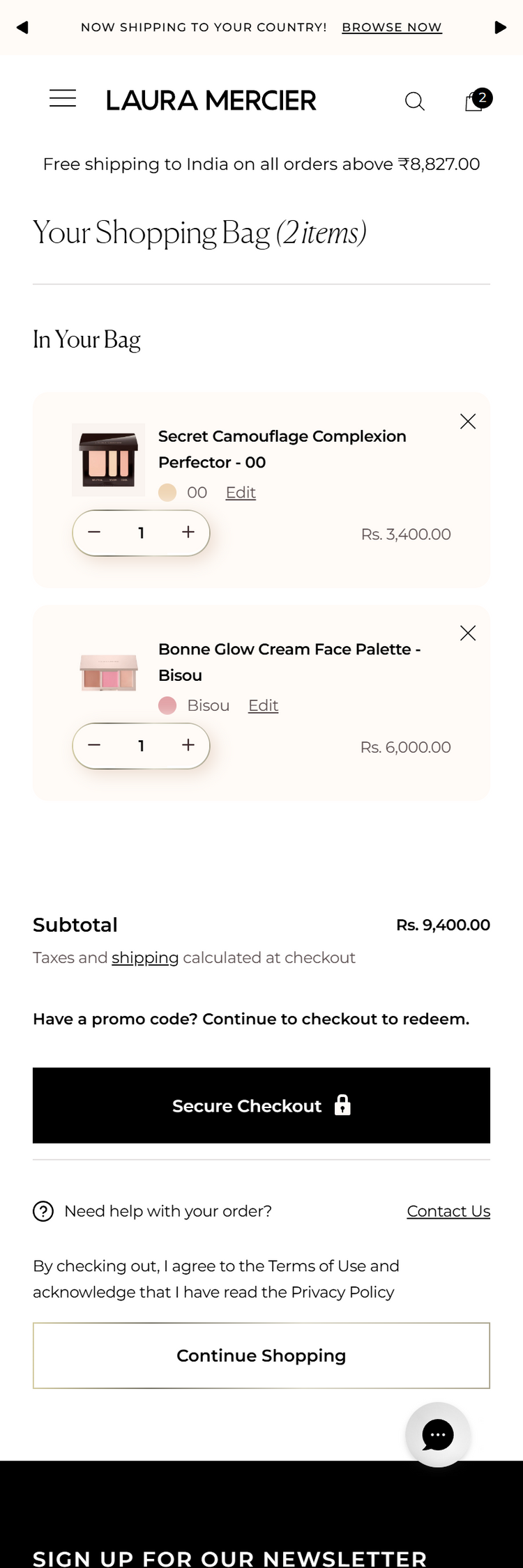
Task: Remove Bonne Glow Cream Face Palette from bag
Action: [x=468, y=633]
